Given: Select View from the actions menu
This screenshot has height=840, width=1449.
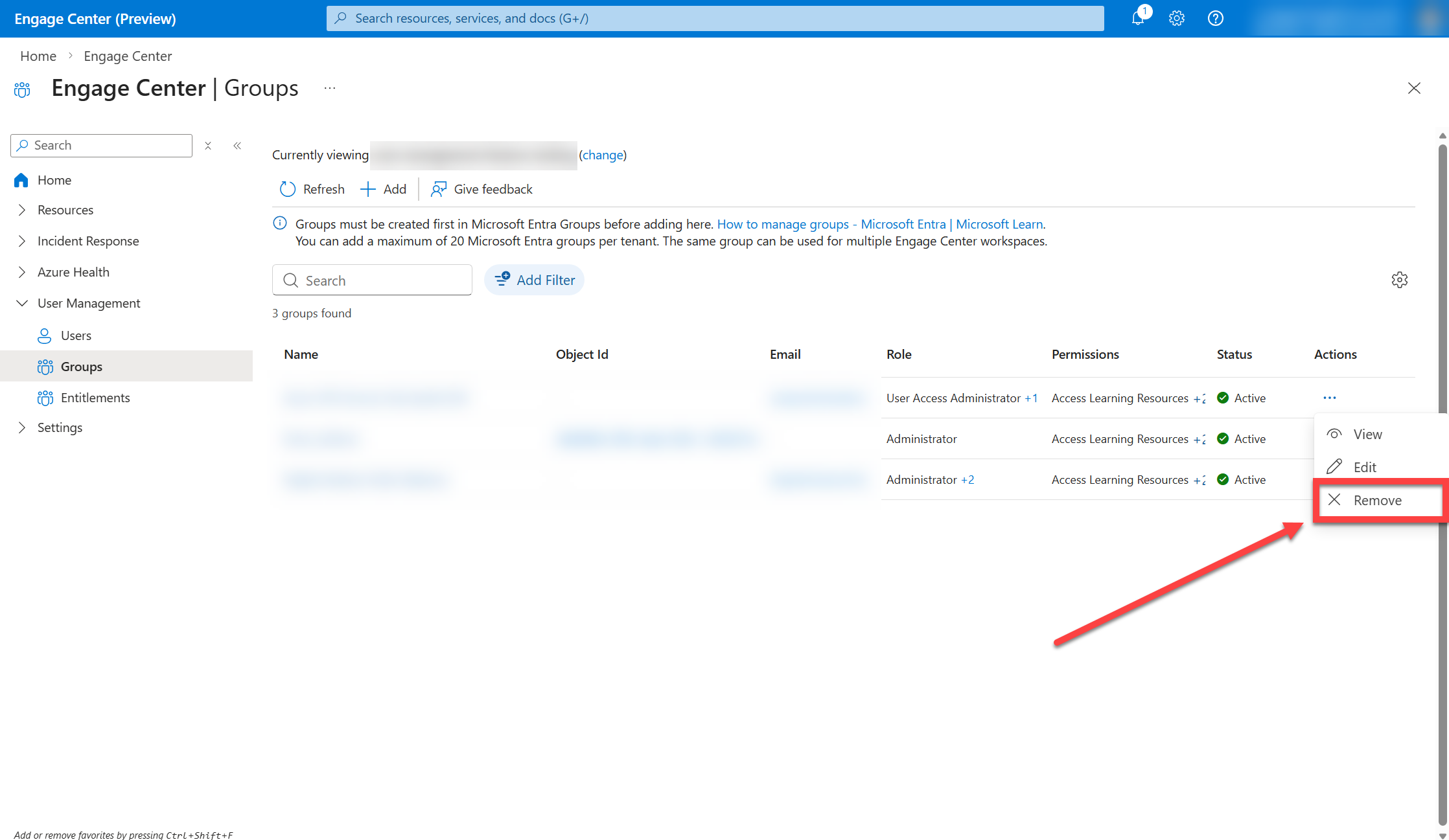Looking at the screenshot, I should [1381, 435].
